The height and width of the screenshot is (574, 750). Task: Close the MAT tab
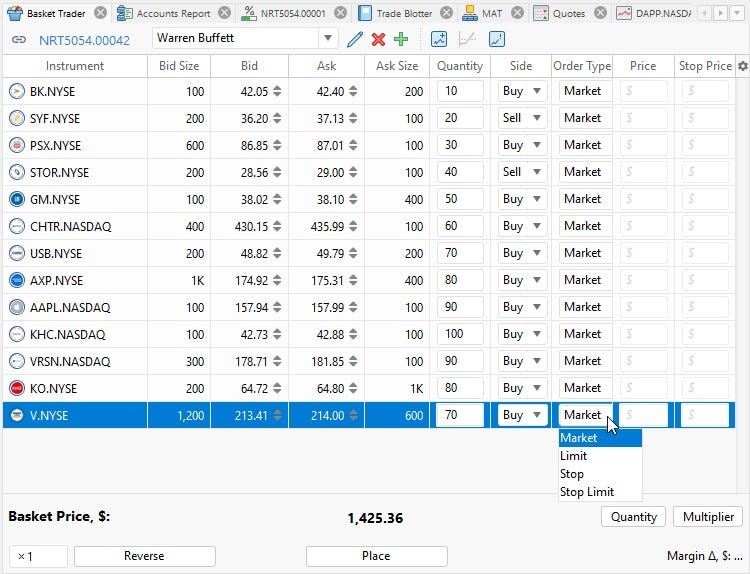[517, 13]
